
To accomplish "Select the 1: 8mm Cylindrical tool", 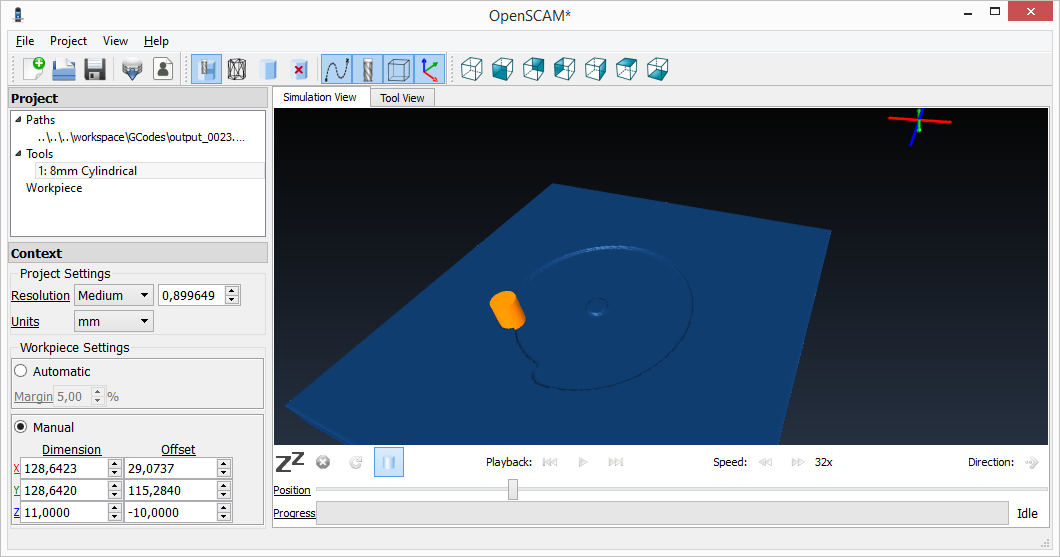I will [x=88, y=171].
